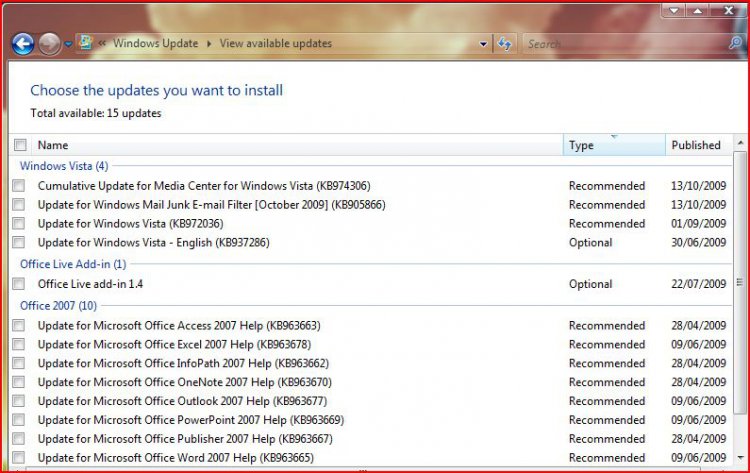The image size is (750, 473).
Task: Click the Optional type for Office Live add-in
Action: point(590,284)
